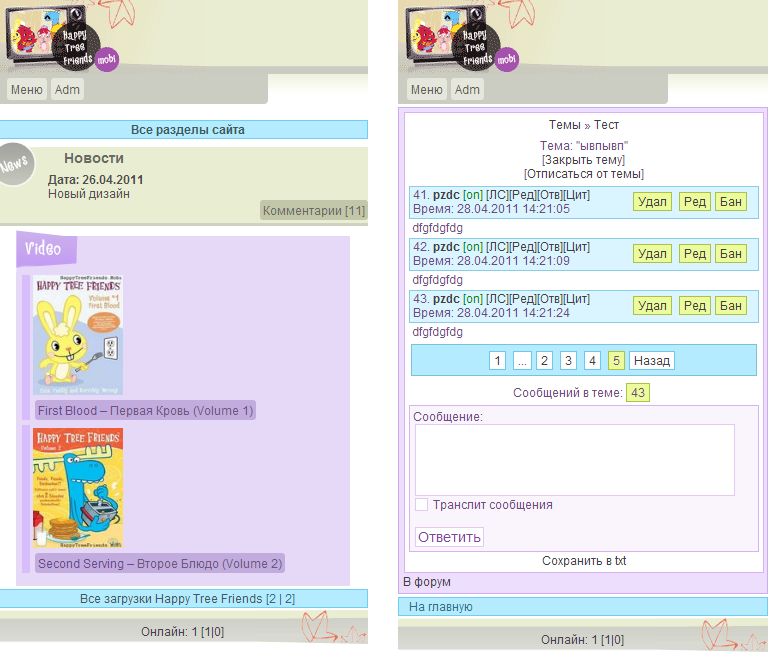Screen dimensions: 770x655
Task: Click Бан button for post 42
Action: (x=731, y=254)
